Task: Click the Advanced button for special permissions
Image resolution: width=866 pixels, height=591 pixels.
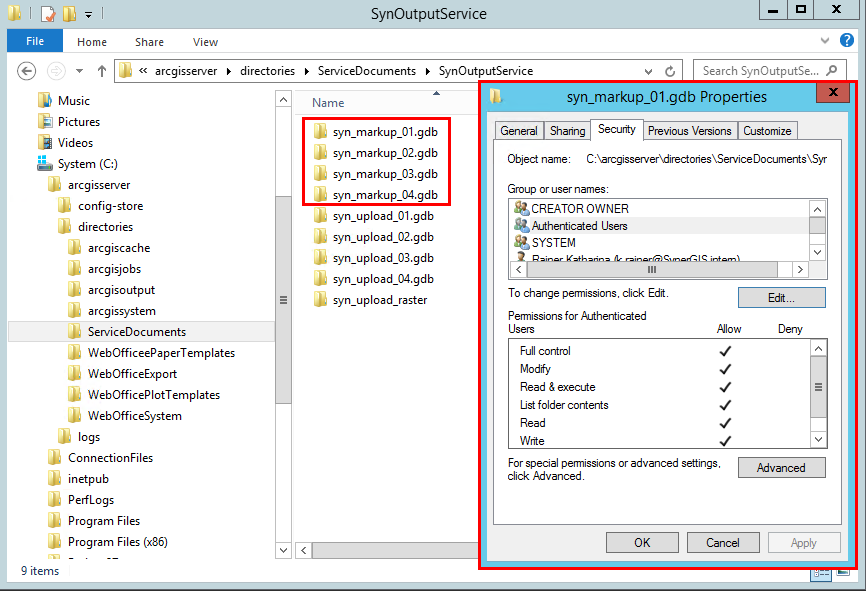Action: pyautogui.click(x=781, y=467)
